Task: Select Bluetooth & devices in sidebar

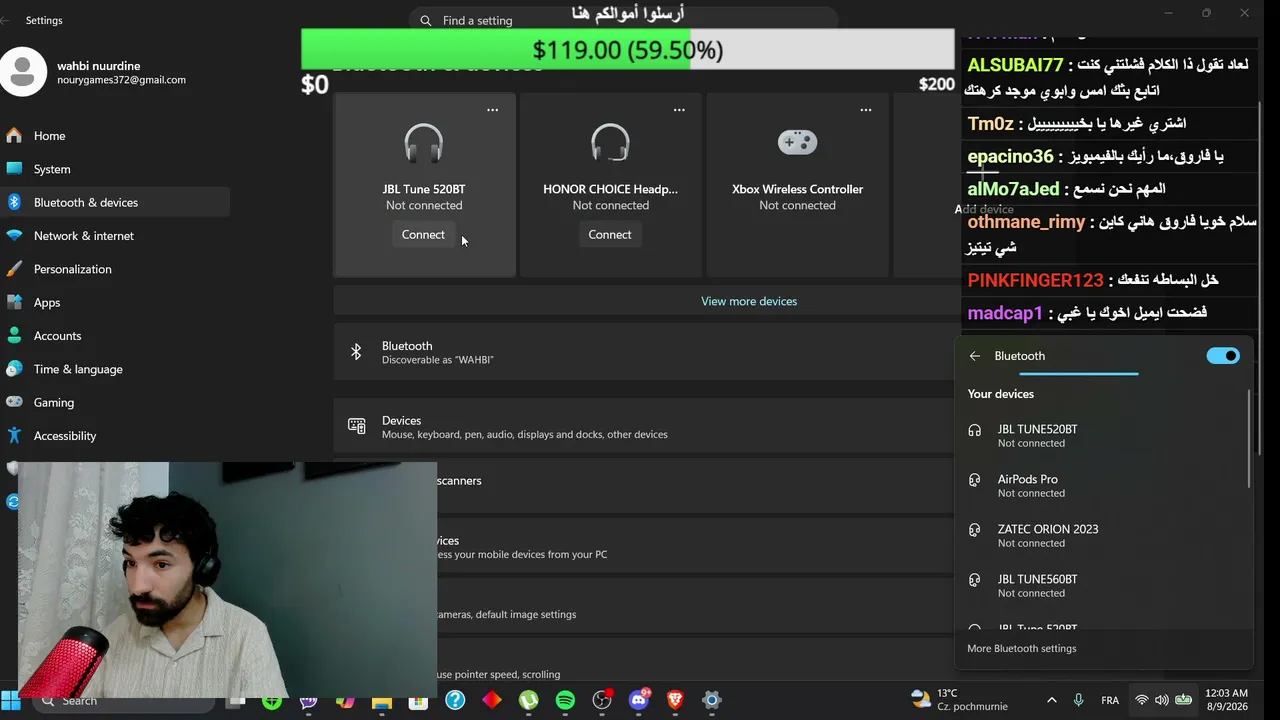Action: (115, 202)
